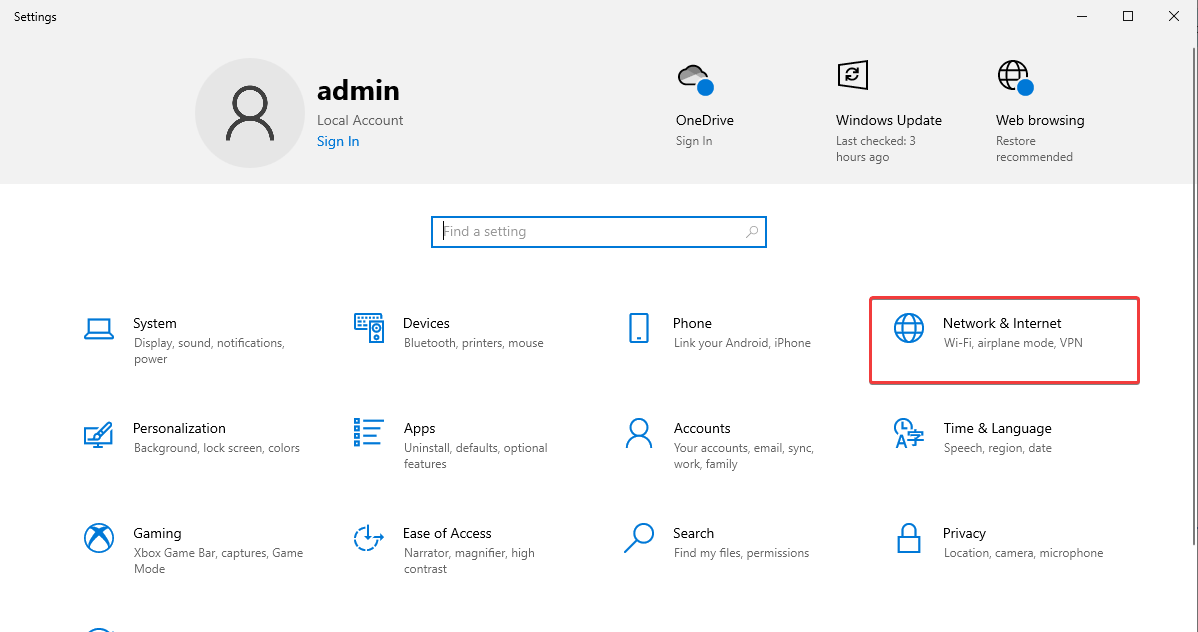
Task: Open the Gaming Xbox icon
Action: pyautogui.click(x=98, y=538)
